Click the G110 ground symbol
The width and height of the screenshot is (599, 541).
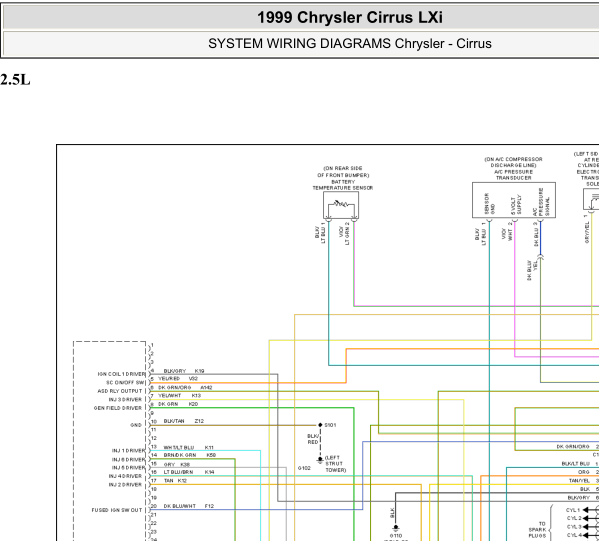tap(396, 528)
